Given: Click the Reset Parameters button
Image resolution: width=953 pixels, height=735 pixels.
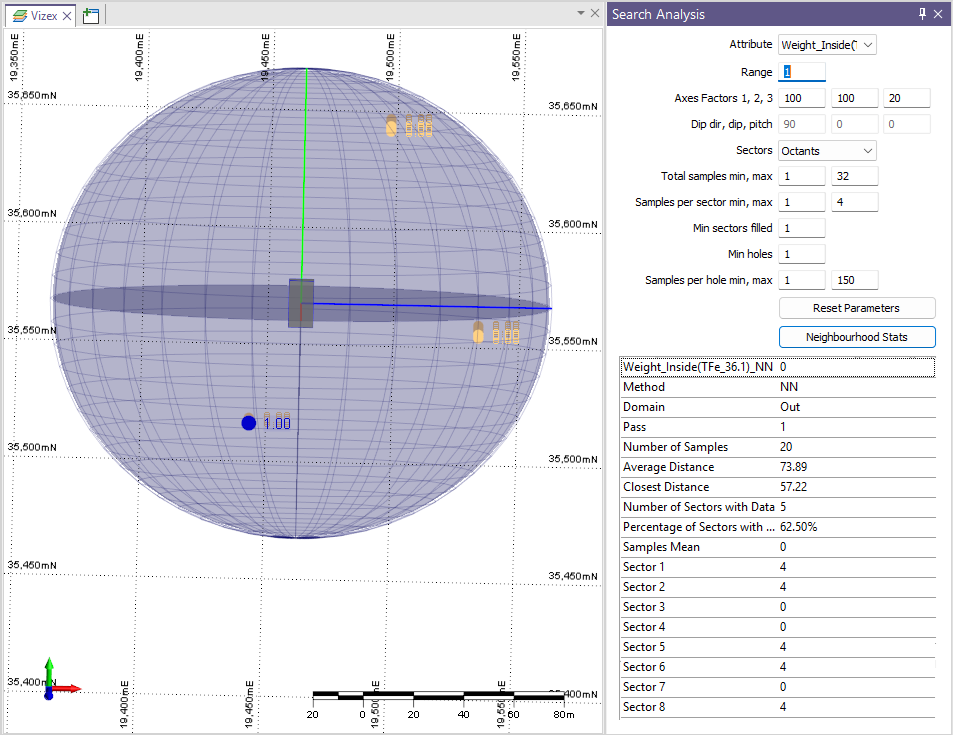Looking at the screenshot, I should click(856, 308).
